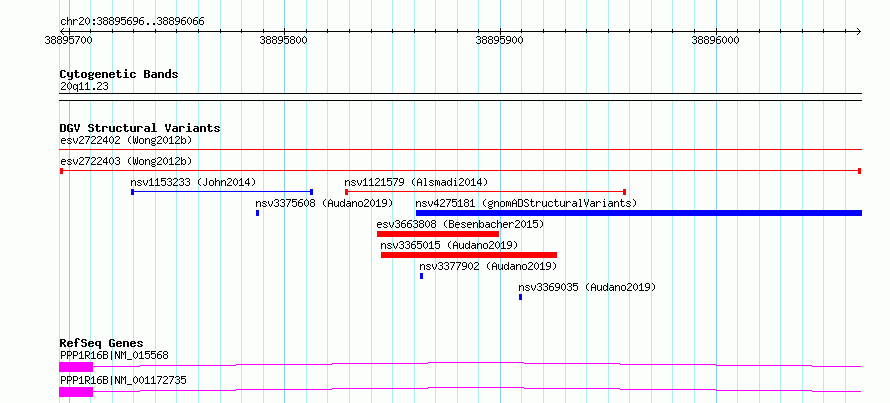
Task: Open the nsv1153233 (John2014) label
Action: pyautogui.click(x=194, y=182)
